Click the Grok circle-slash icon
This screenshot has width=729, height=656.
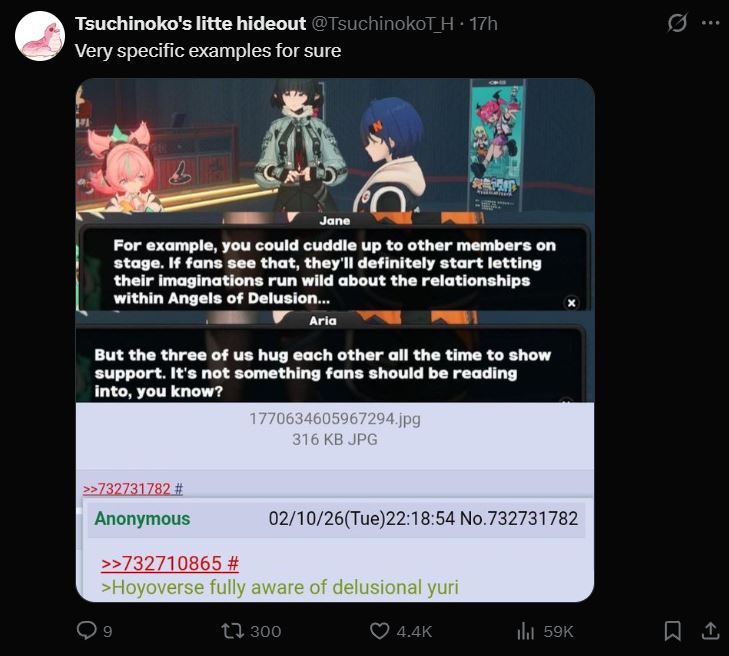[x=677, y=23]
